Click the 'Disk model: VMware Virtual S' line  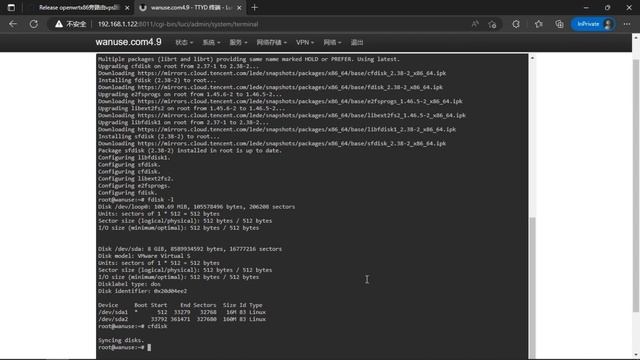click(144, 256)
